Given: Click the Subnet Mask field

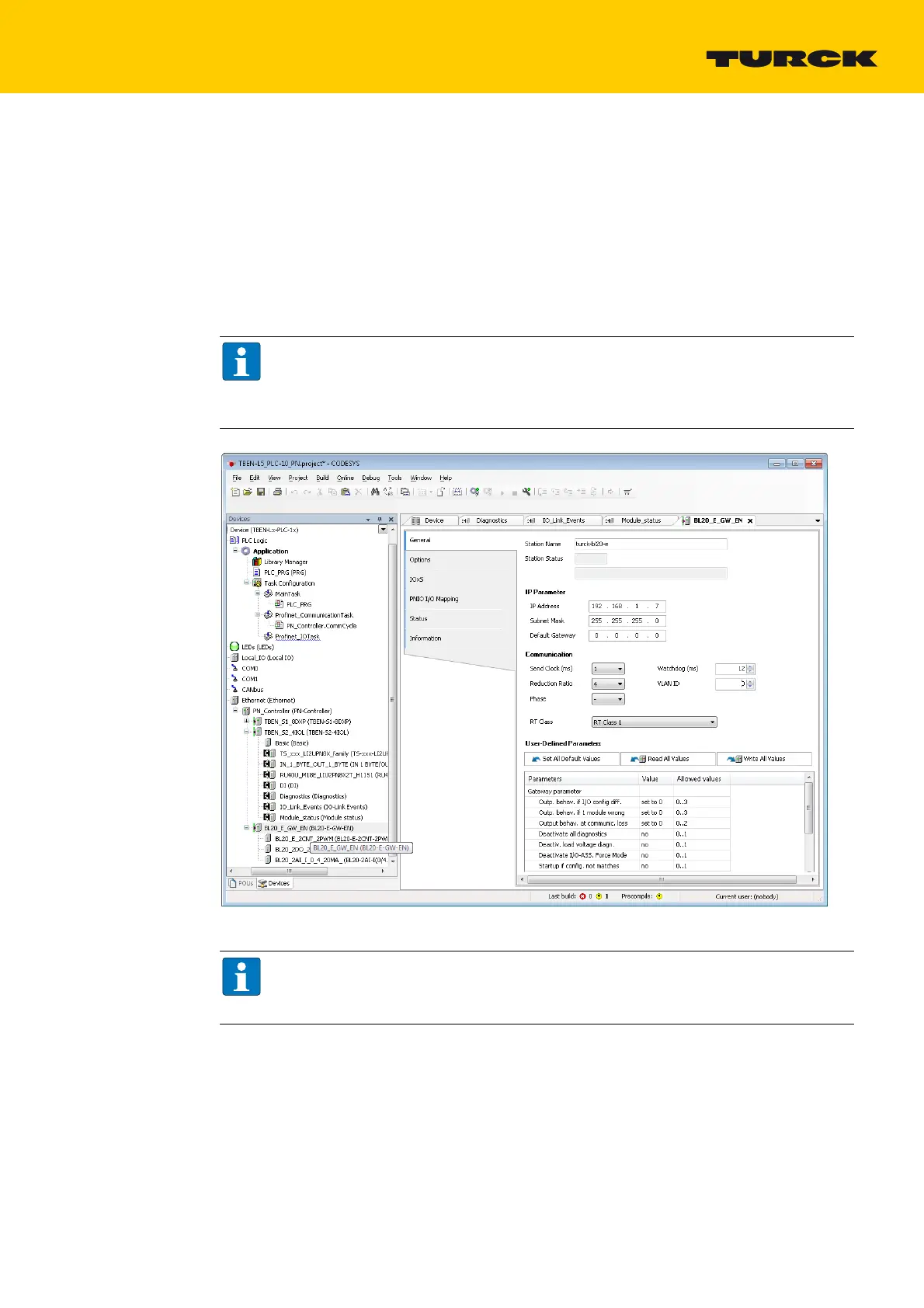Looking at the screenshot, I should [x=627, y=621].
